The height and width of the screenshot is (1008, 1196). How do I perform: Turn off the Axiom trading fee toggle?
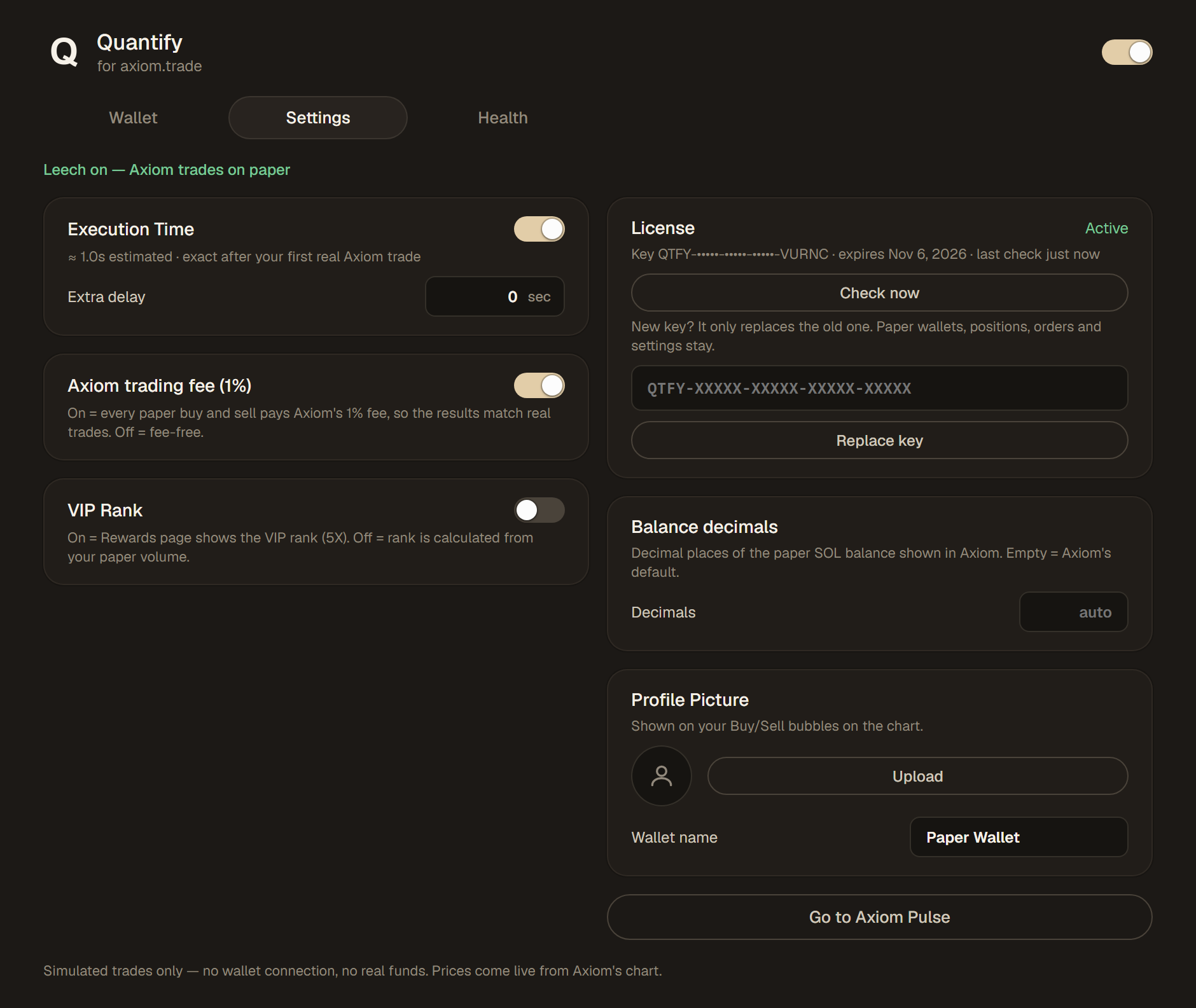(539, 385)
